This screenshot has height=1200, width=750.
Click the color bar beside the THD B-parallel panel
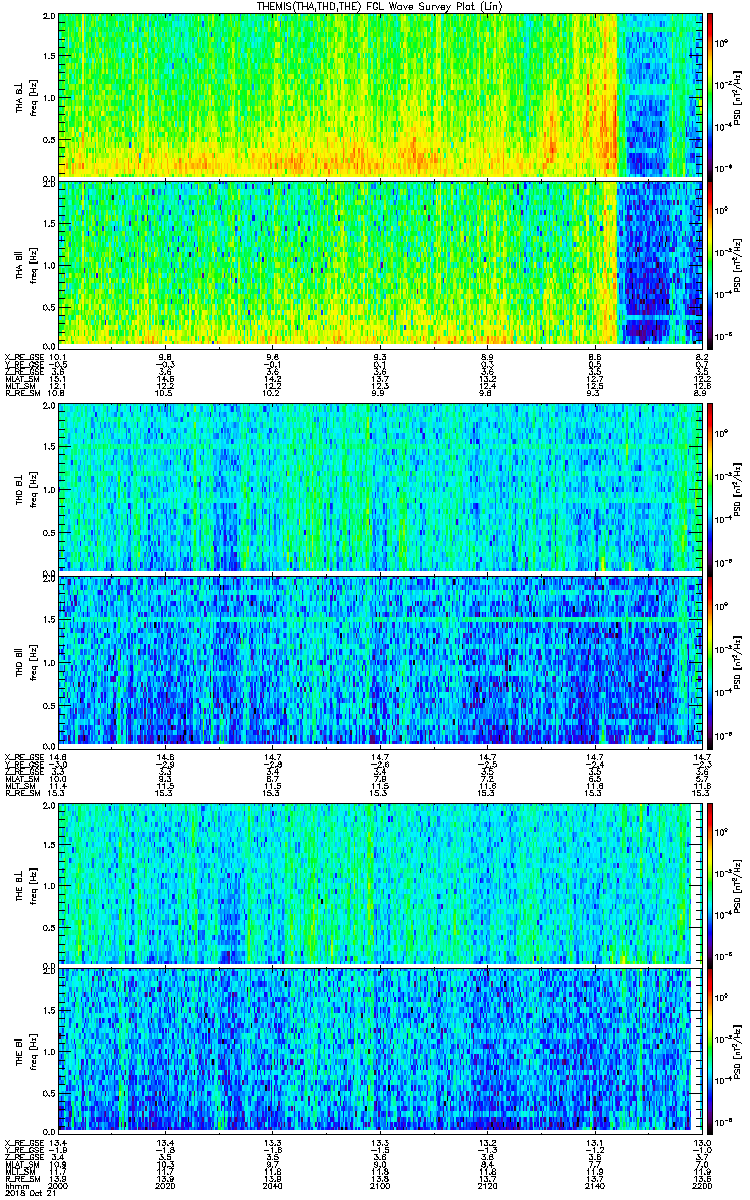click(710, 661)
